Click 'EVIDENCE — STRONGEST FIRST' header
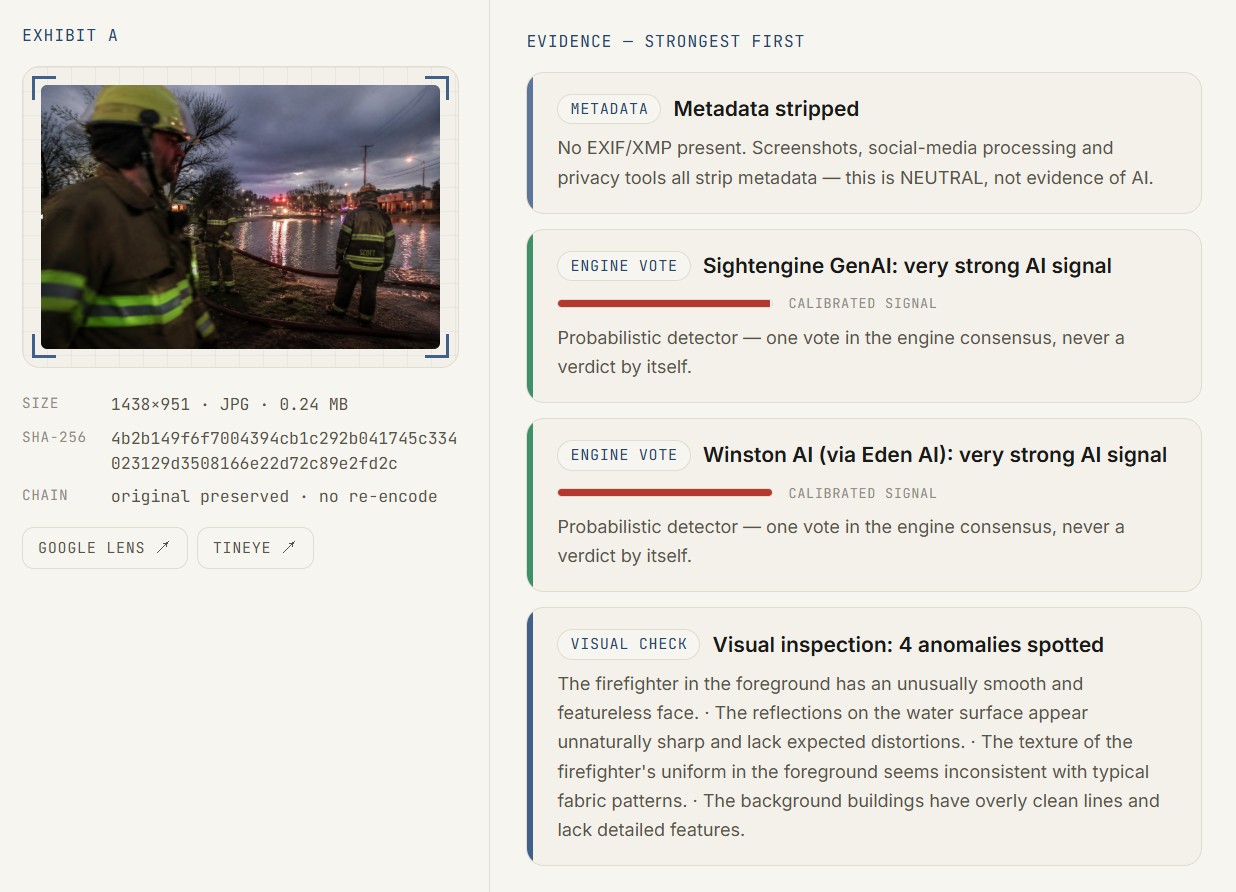 666,42
